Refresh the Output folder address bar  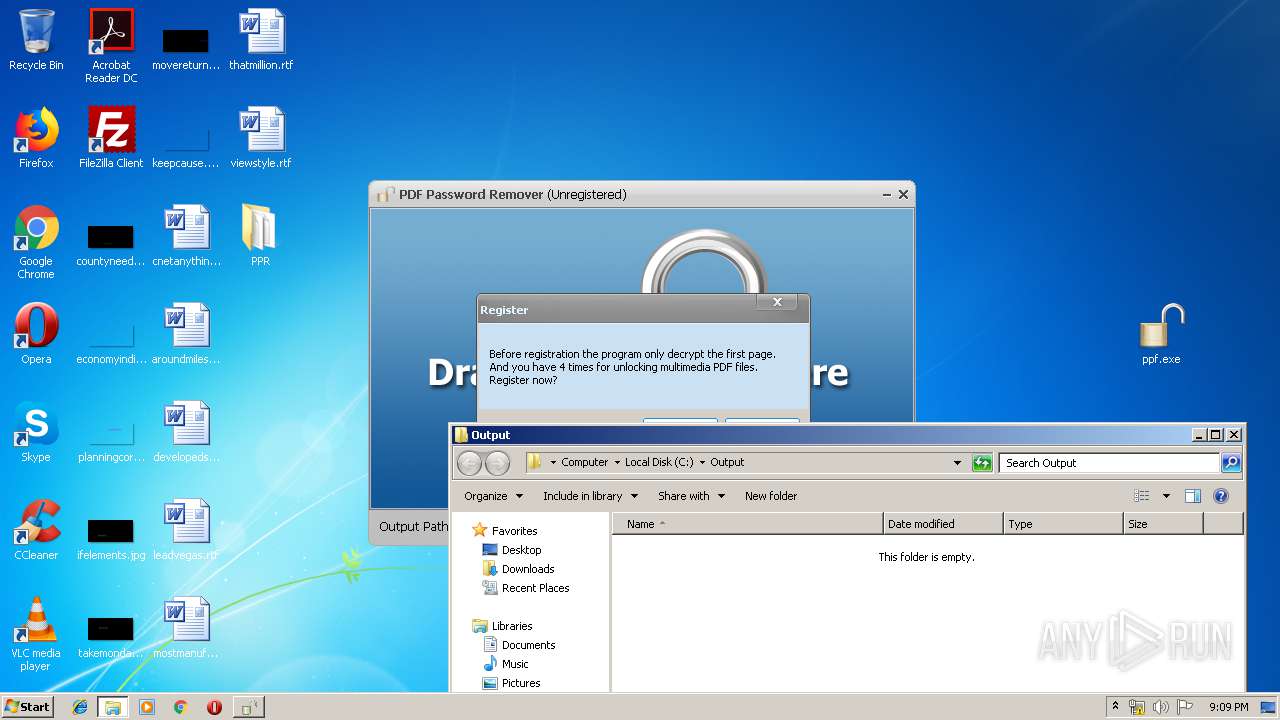pyautogui.click(x=982, y=463)
